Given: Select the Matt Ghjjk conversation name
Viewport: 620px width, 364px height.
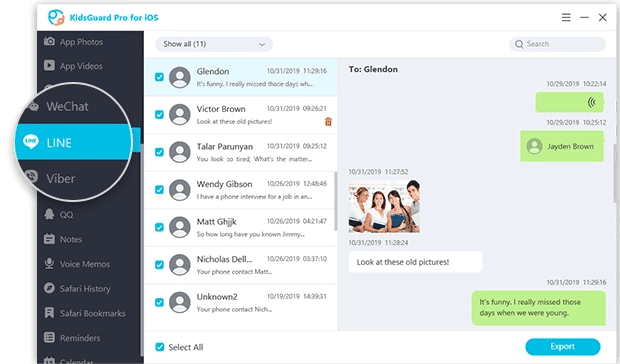Looking at the screenshot, I should pos(216,222).
